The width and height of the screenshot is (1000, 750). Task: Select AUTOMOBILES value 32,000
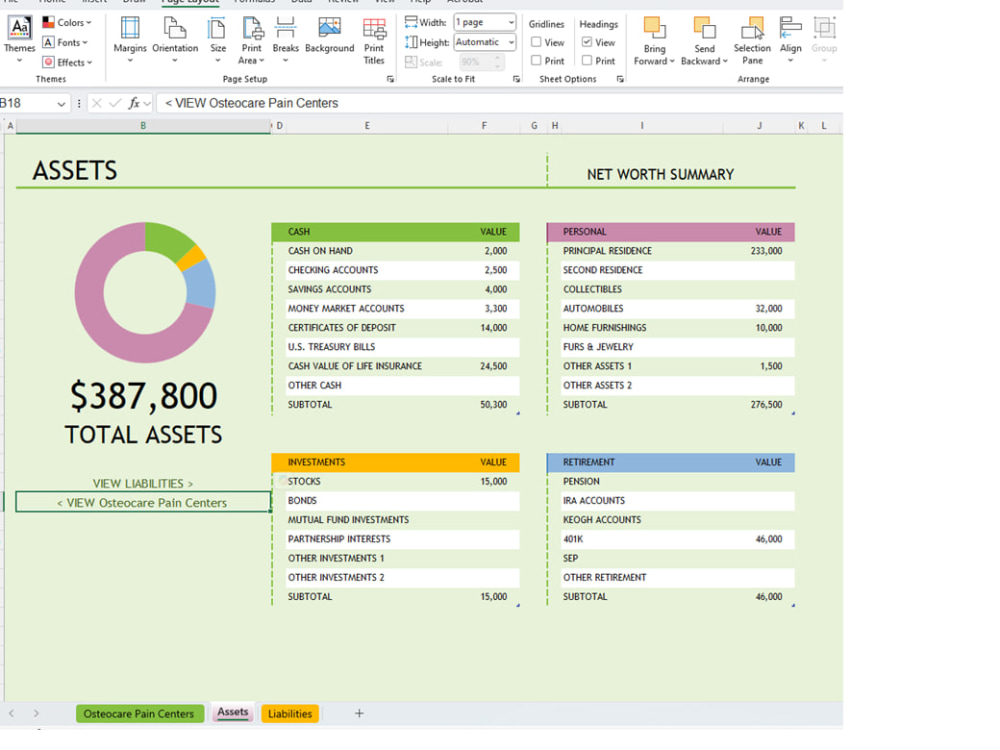[768, 309]
